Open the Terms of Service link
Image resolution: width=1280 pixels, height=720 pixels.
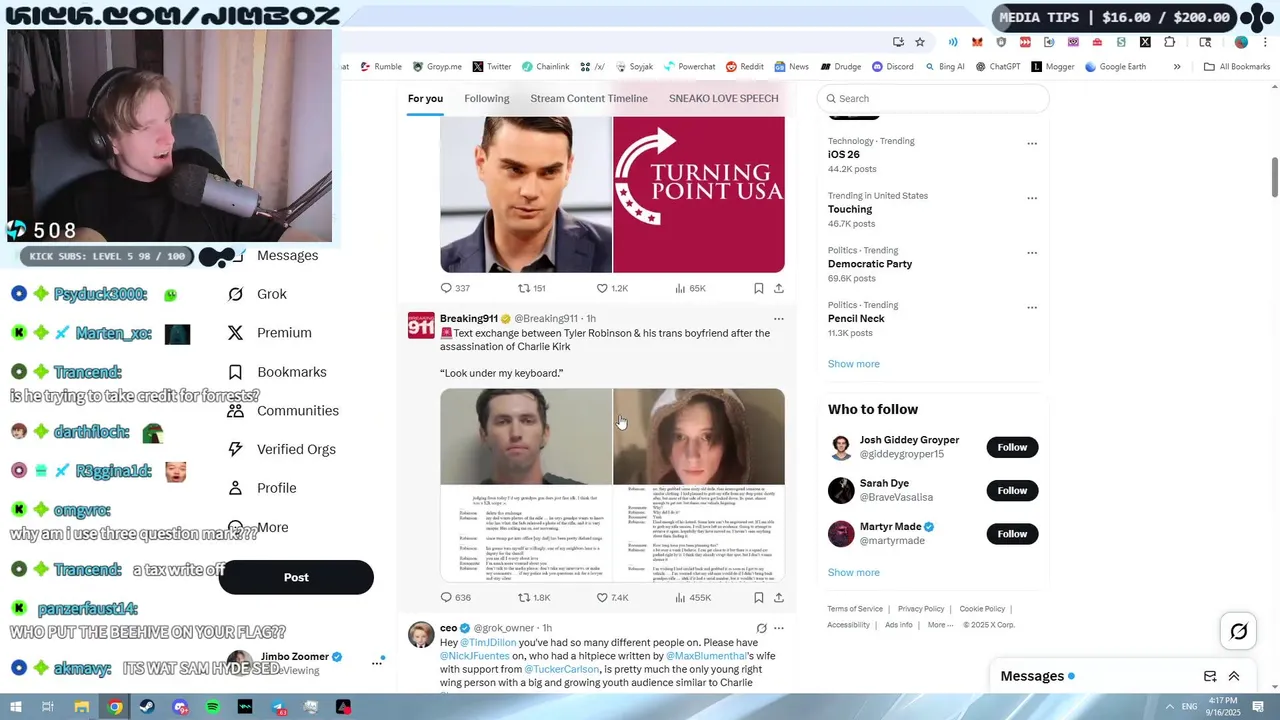855,609
